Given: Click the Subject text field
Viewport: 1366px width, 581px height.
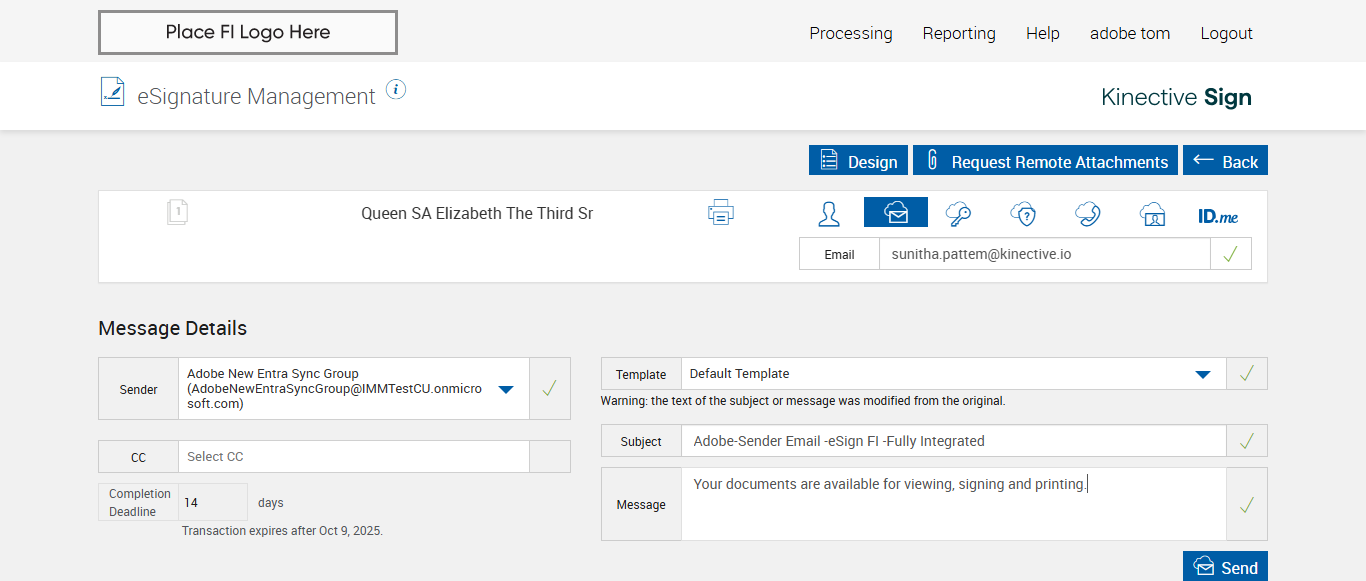Looking at the screenshot, I should tap(953, 441).
